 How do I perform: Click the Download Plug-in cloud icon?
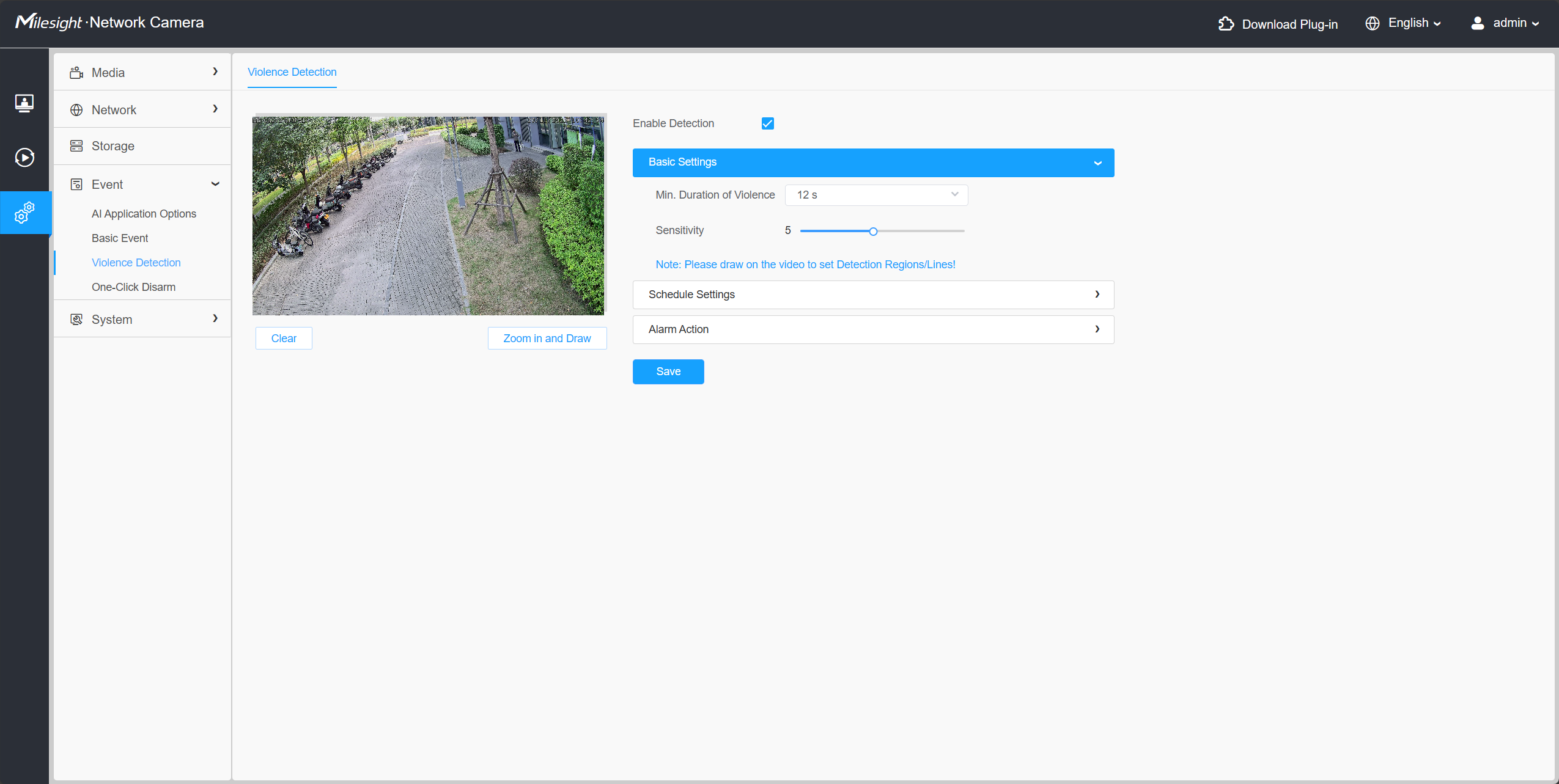click(1226, 24)
